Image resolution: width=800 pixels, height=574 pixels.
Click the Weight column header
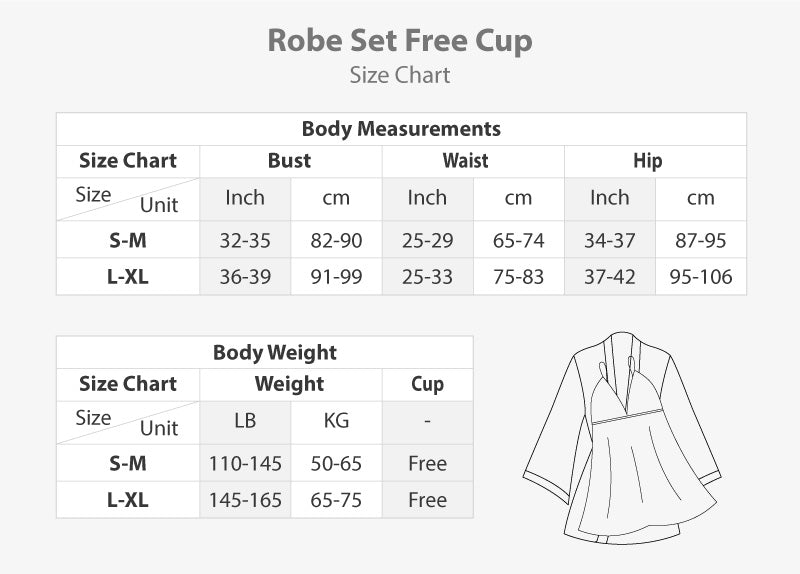point(290,384)
